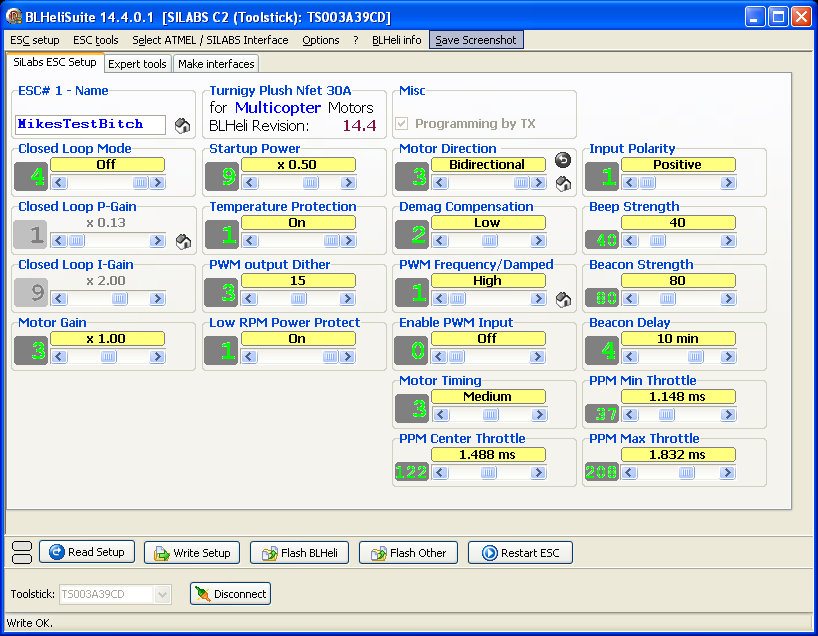
Task: Click the default icon beside ESC name field
Action: [x=182, y=126]
